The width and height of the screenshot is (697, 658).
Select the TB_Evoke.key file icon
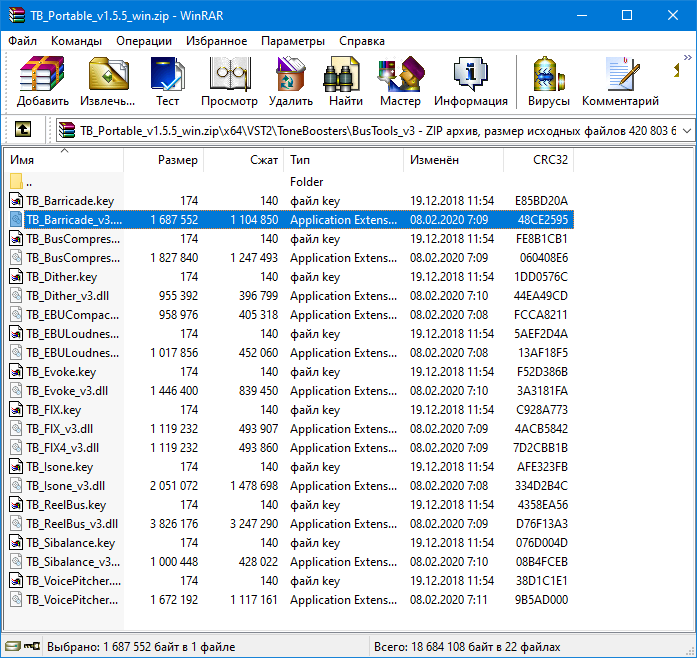coord(16,372)
